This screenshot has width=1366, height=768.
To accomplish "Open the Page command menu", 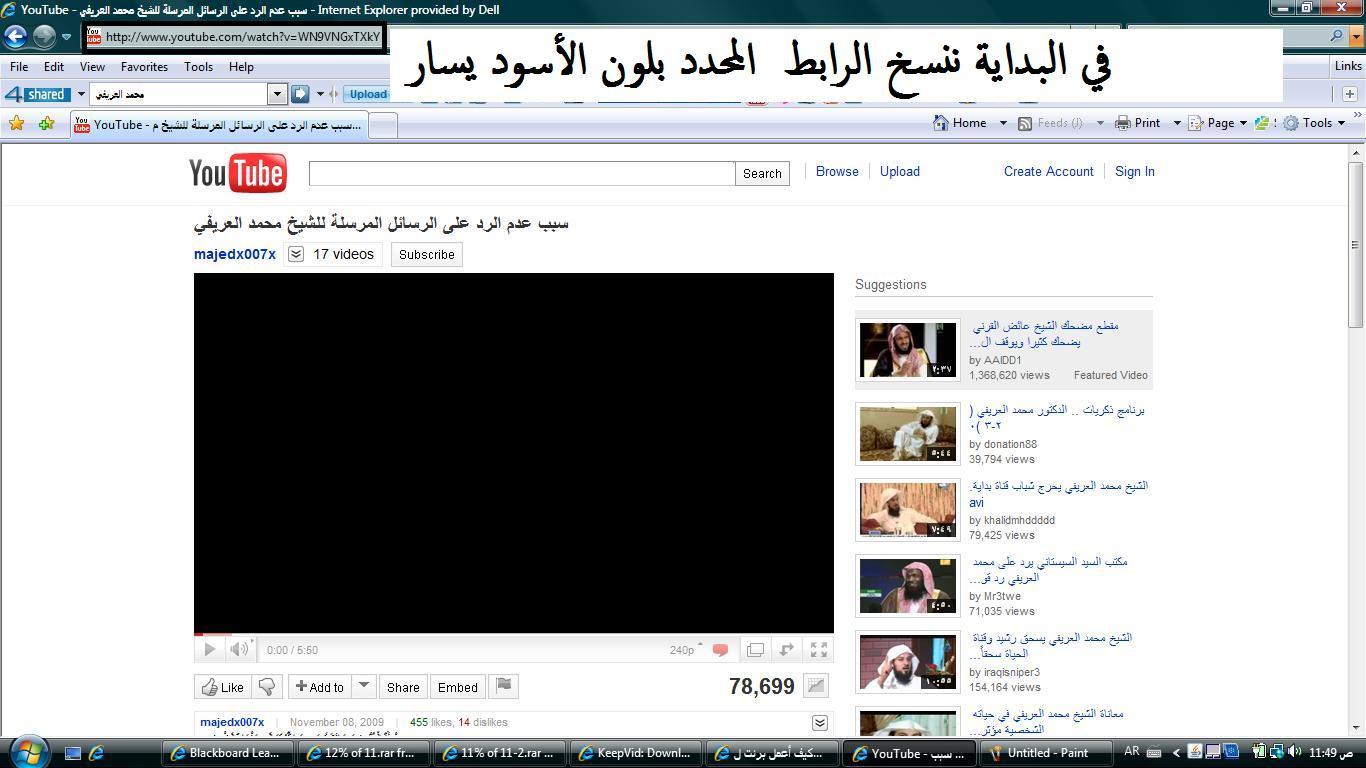I will (1219, 123).
